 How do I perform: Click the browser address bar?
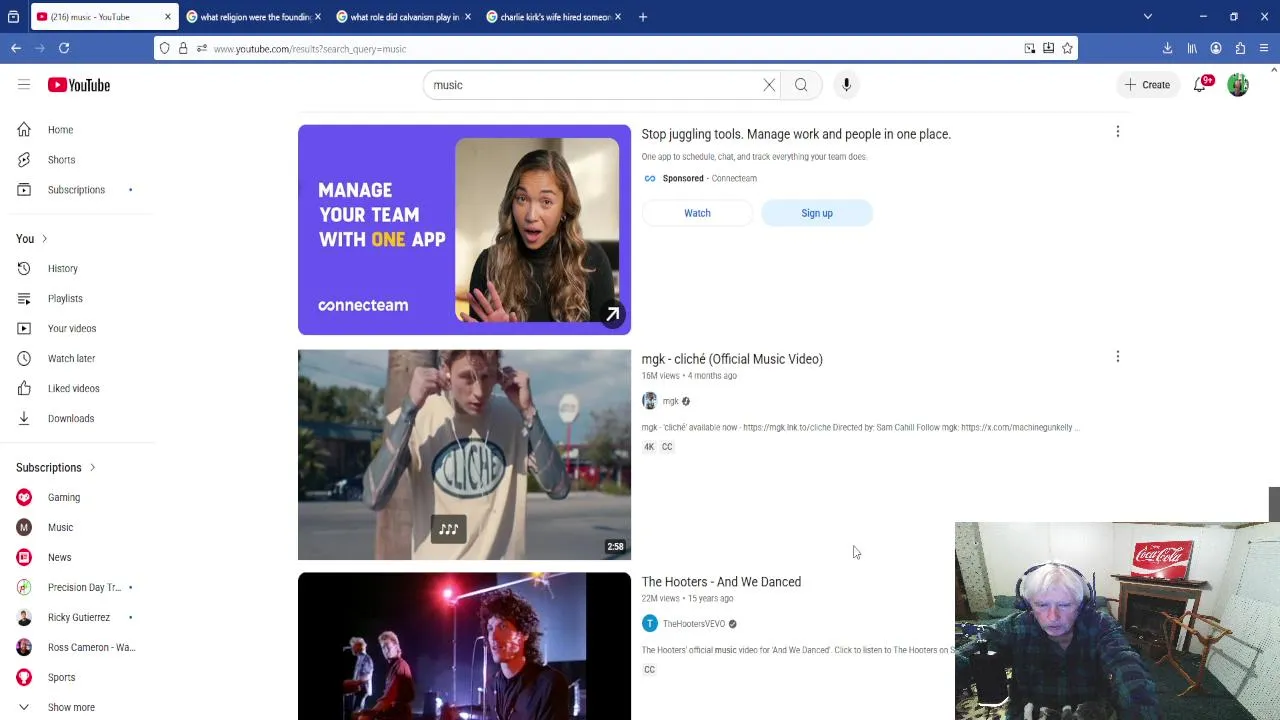click(x=615, y=48)
